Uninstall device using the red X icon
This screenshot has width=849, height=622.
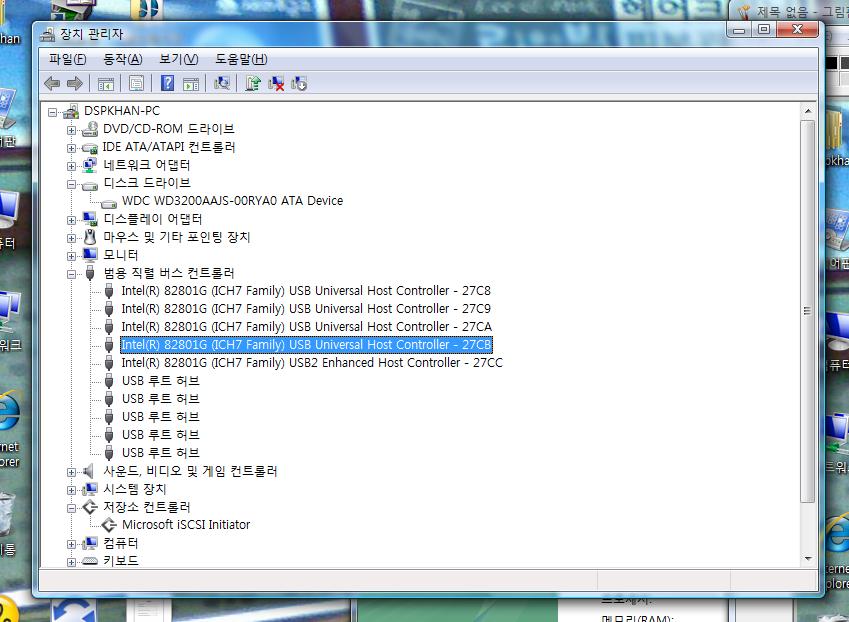pyautogui.click(x=276, y=83)
